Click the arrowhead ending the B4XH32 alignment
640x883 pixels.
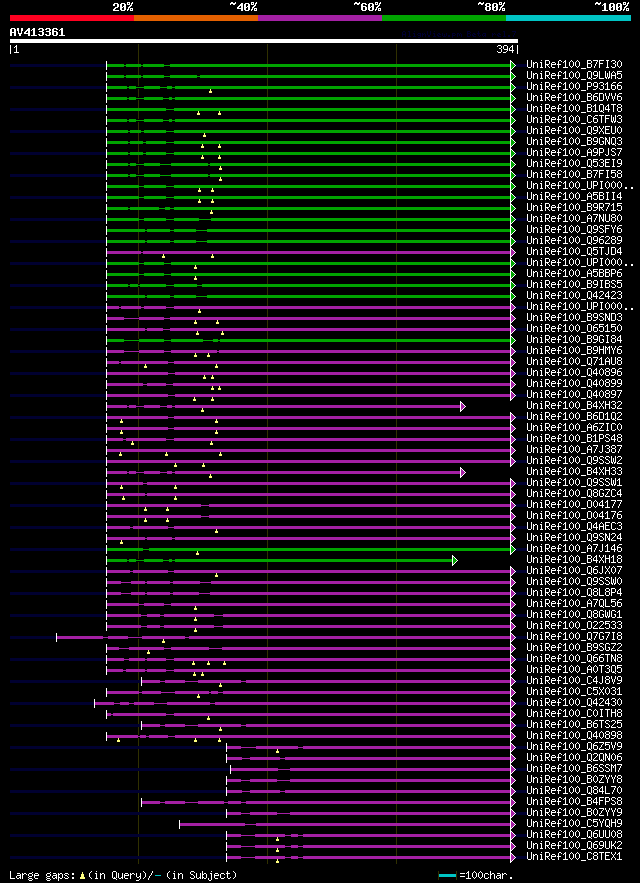463,406
